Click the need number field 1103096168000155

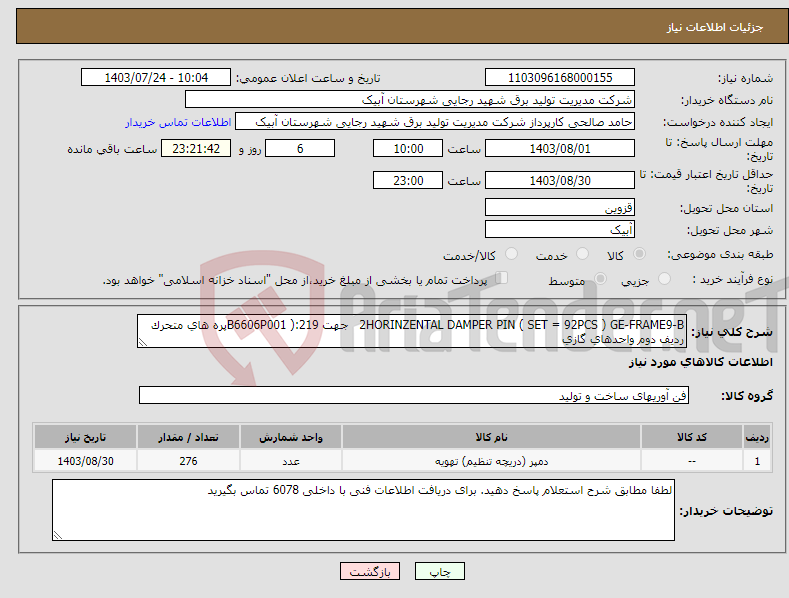(x=560, y=78)
